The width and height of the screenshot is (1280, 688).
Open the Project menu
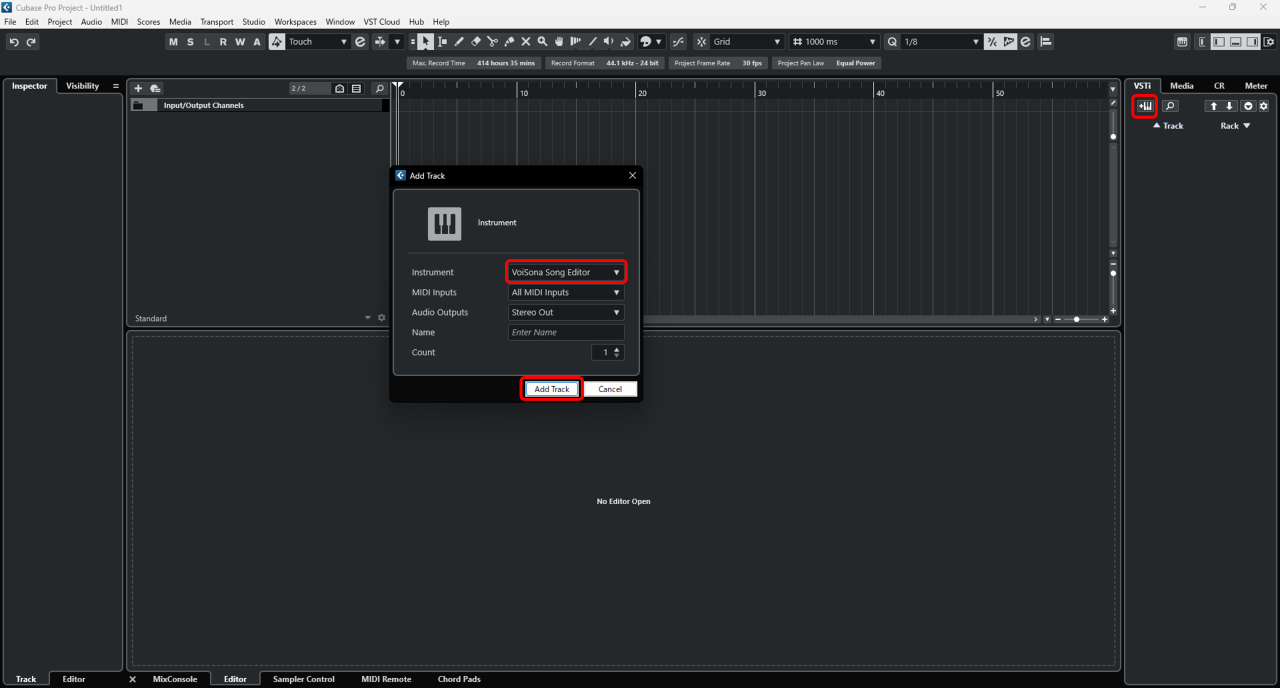60,21
